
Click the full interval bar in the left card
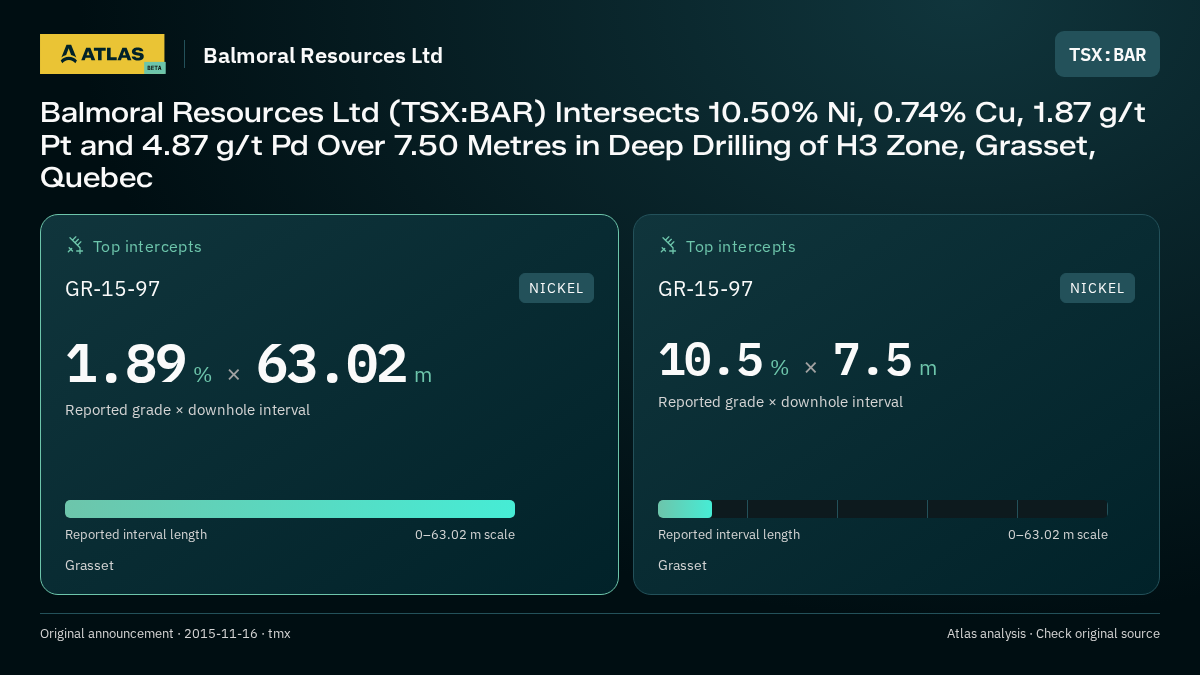[290, 509]
